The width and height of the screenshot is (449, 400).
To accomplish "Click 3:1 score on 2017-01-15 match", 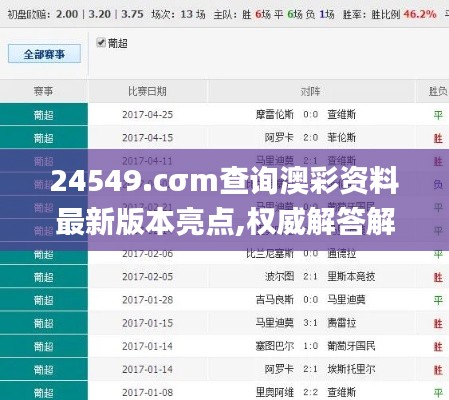I will tap(311, 323).
